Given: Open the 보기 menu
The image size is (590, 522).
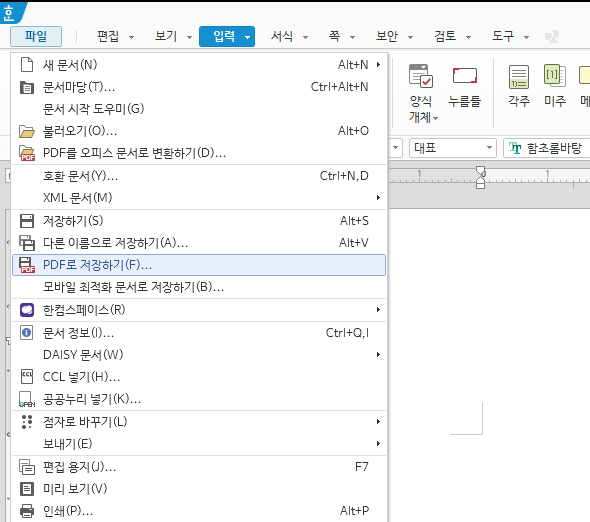Looking at the screenshot, I should (166, 36).
